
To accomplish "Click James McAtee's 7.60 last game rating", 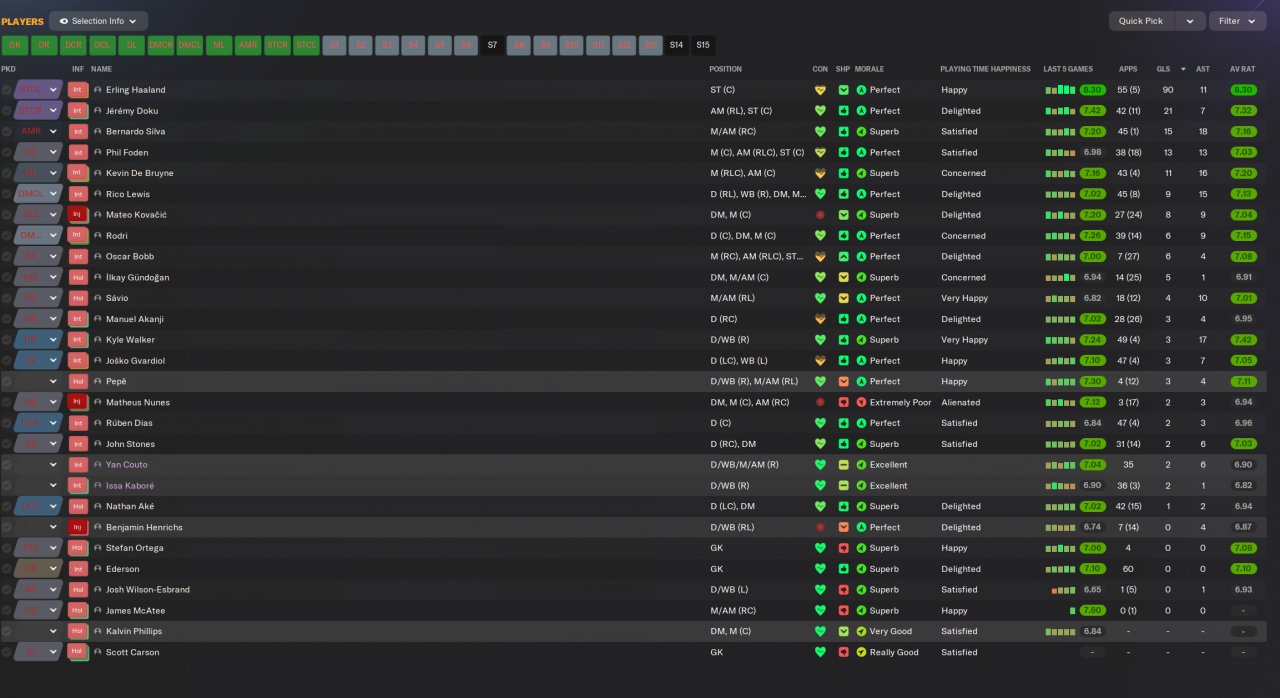I will click(1092, 610).
